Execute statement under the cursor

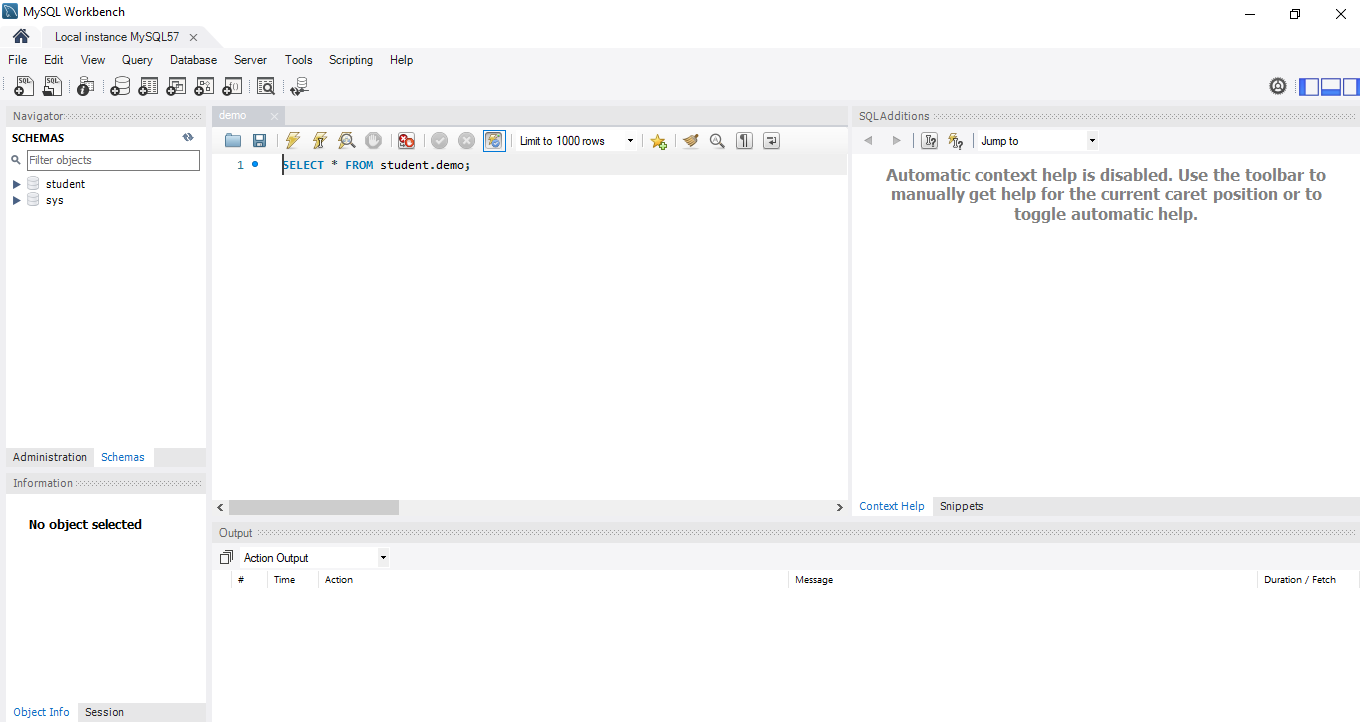coord(320,141)
